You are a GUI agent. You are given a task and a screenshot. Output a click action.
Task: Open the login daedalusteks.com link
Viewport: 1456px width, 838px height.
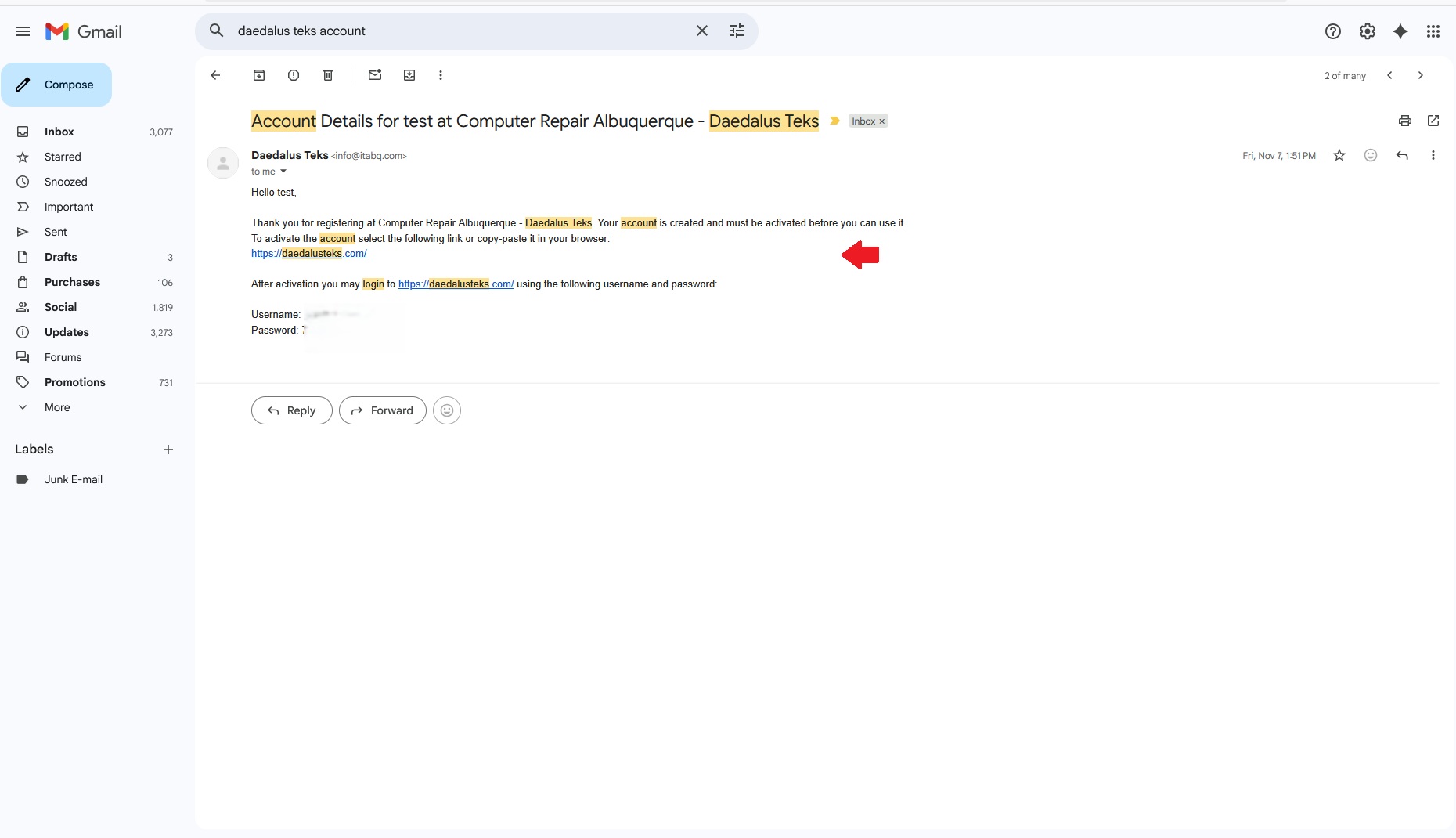456,284
